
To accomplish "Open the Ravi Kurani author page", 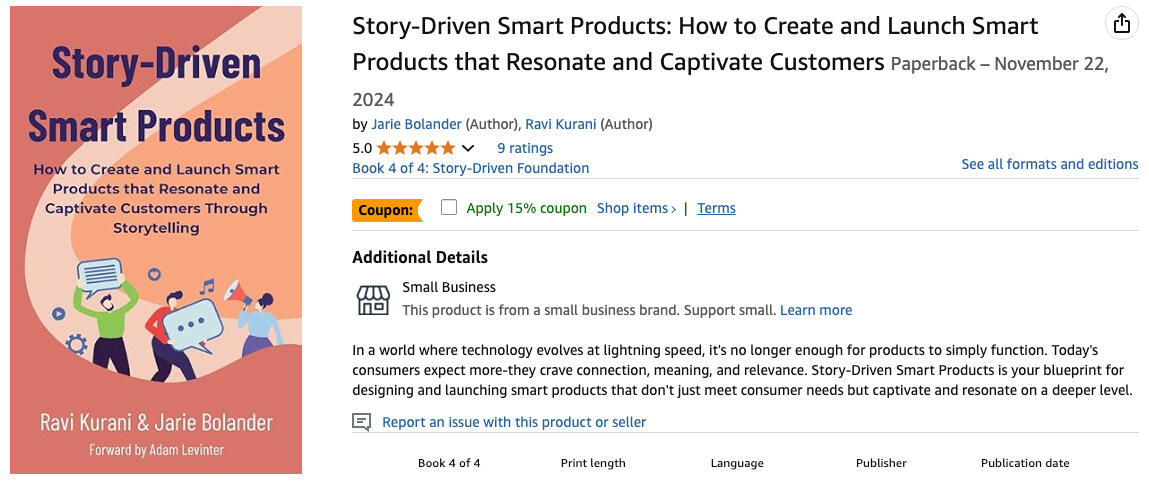I will coord(563,124).
